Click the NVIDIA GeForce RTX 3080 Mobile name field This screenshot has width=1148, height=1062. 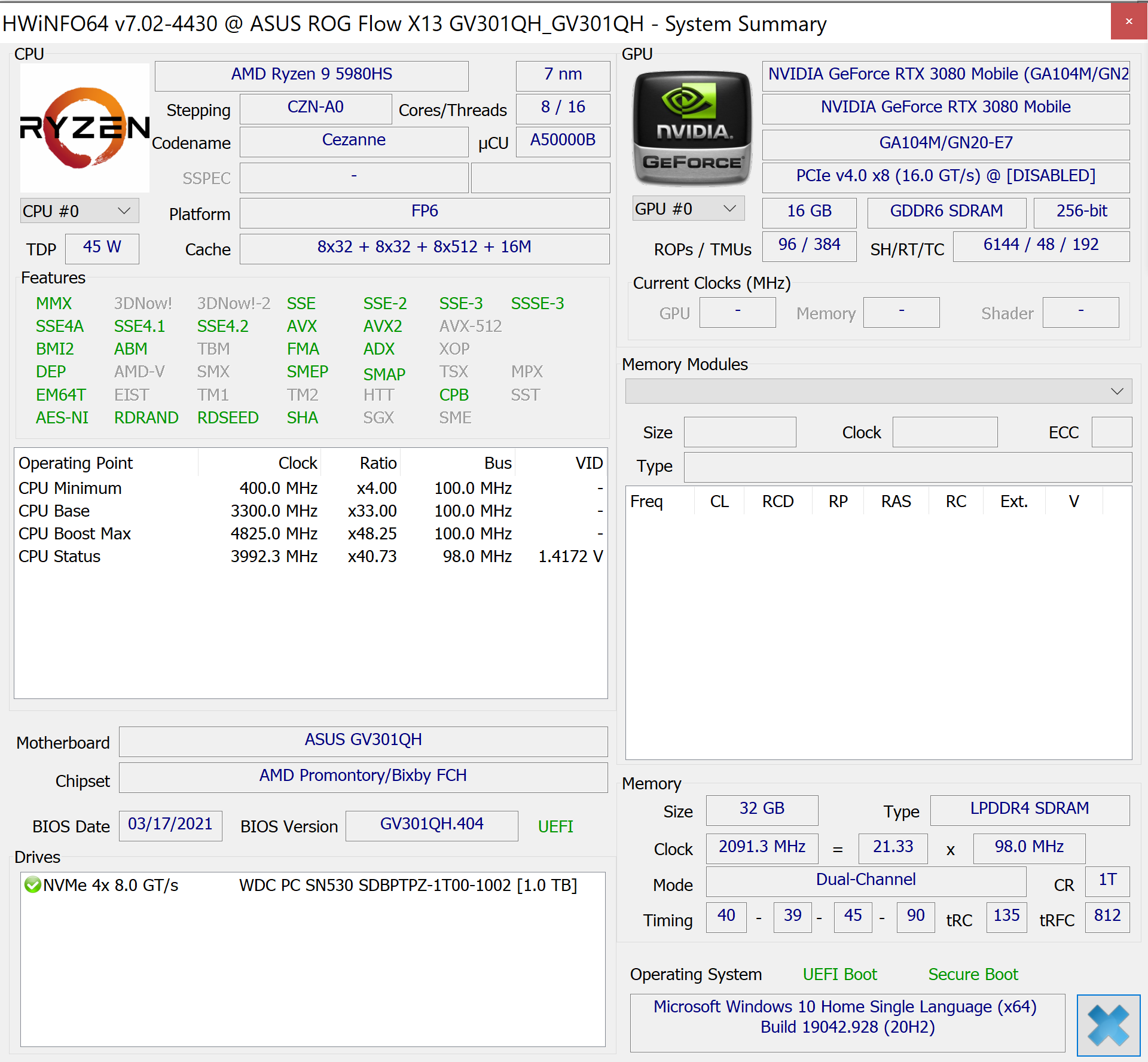(946, 108)
